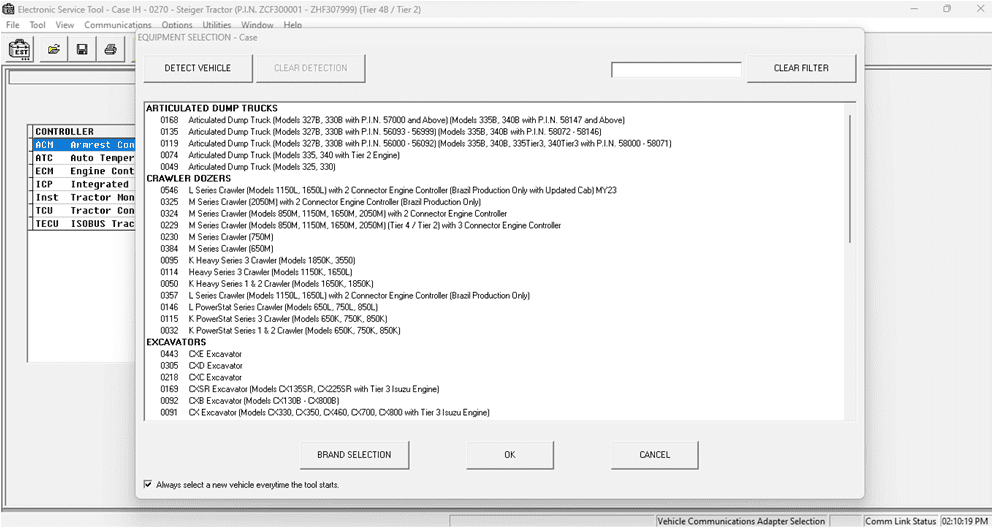Open the Communications menu
Image resolution: width=992 pixels, height=527 pixels.
pos(118,25)
